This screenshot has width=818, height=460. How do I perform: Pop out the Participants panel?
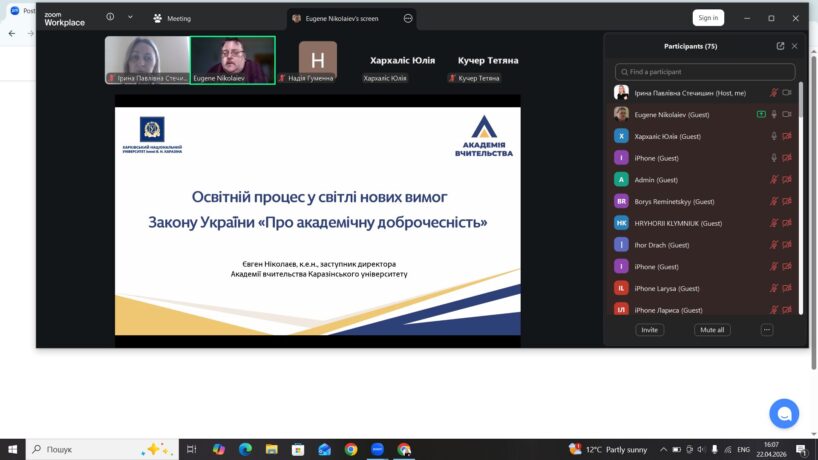pyautogui.click(x=780, y=46)
